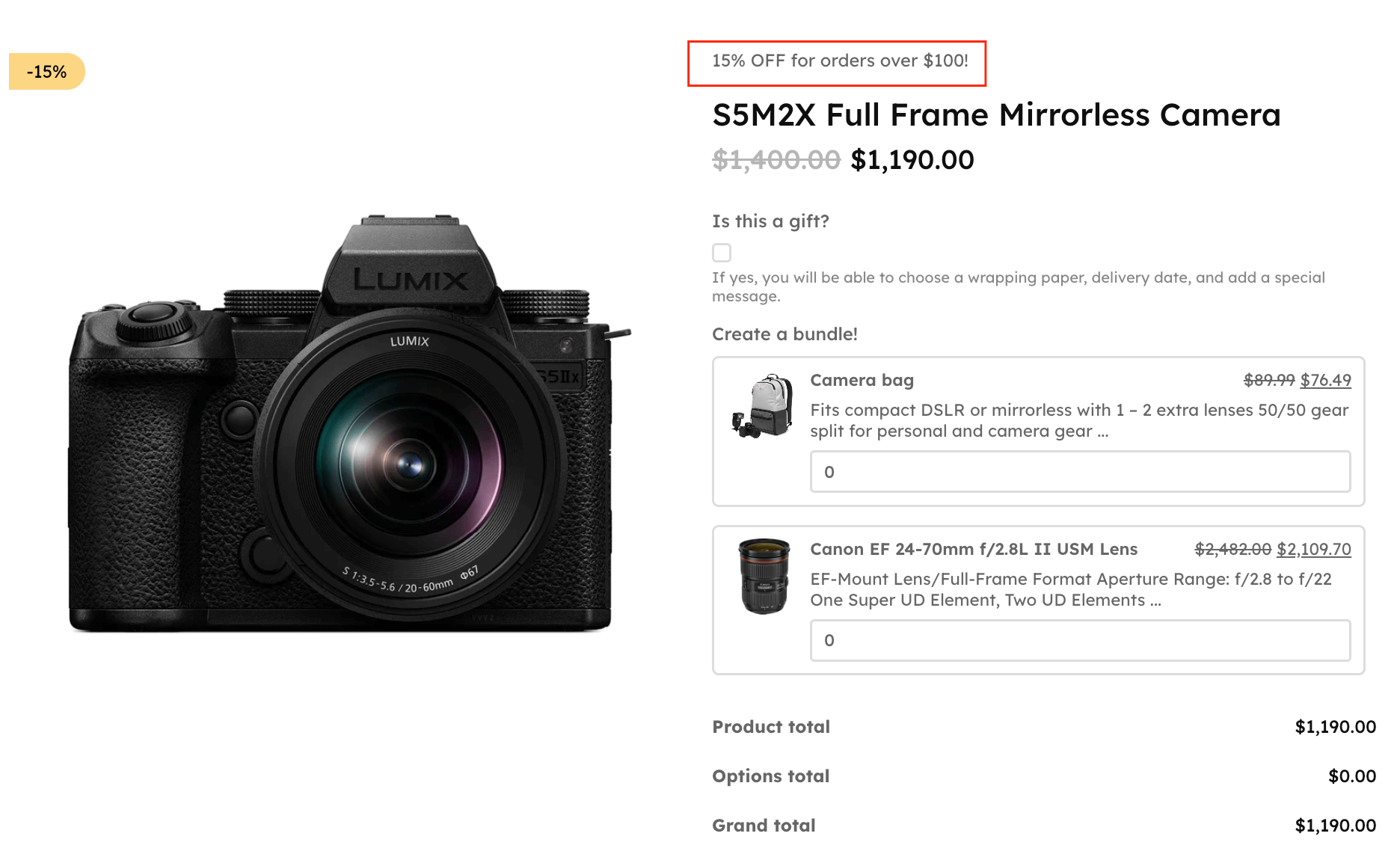Click the crossed-out $1,400.00 price
1400x857 pixels.
tap(776, 159)
